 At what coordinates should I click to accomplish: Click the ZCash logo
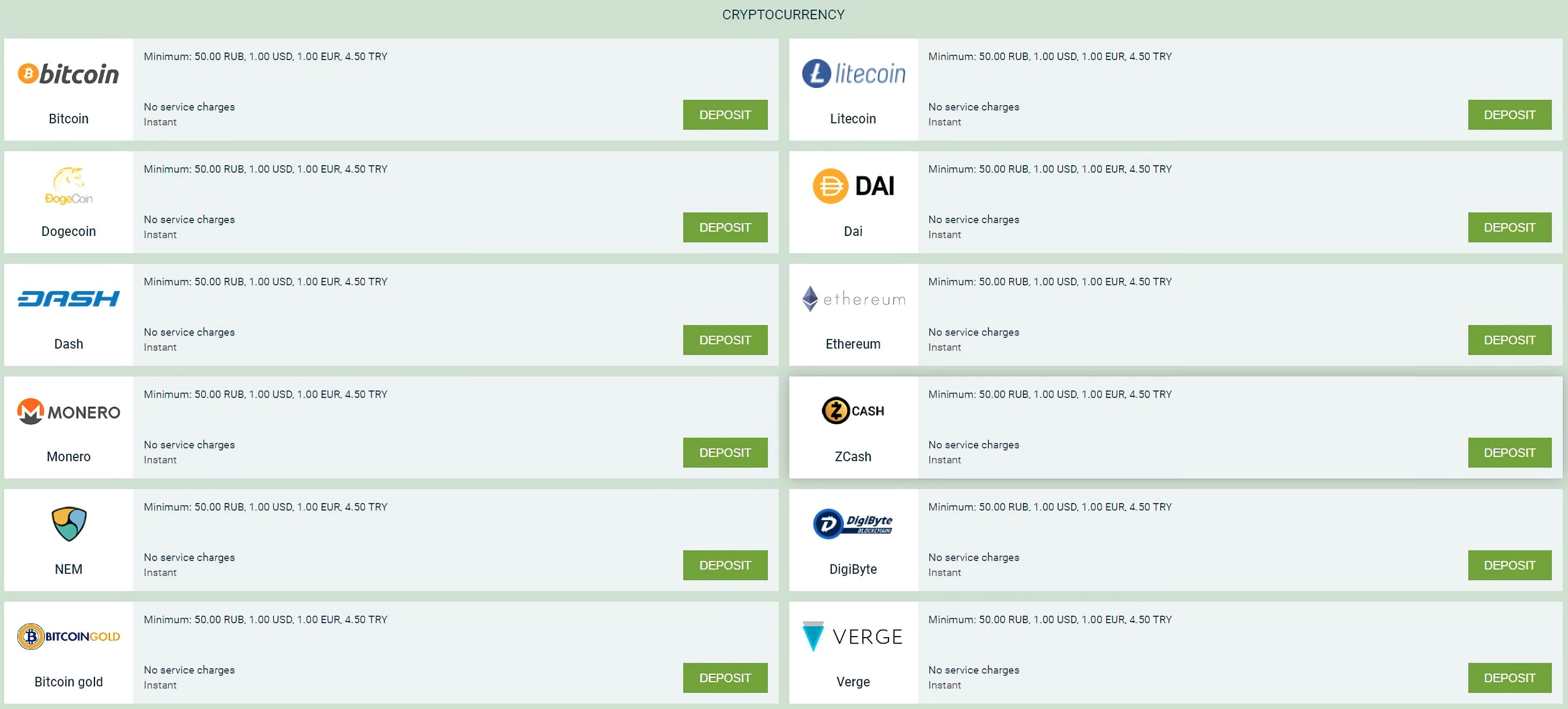pos(852,410)
